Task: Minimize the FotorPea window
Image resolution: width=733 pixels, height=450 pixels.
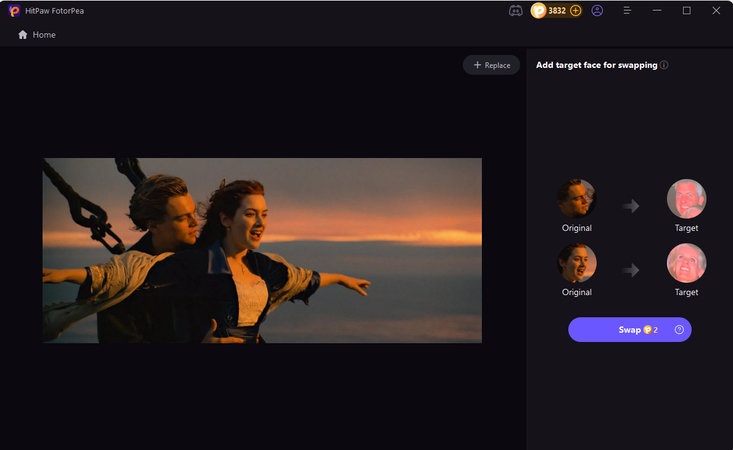Action: click(x=657, y=11)
